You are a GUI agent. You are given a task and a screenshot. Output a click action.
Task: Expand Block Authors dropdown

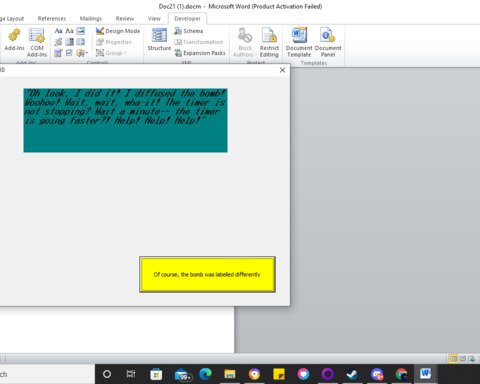click(245, 42)
